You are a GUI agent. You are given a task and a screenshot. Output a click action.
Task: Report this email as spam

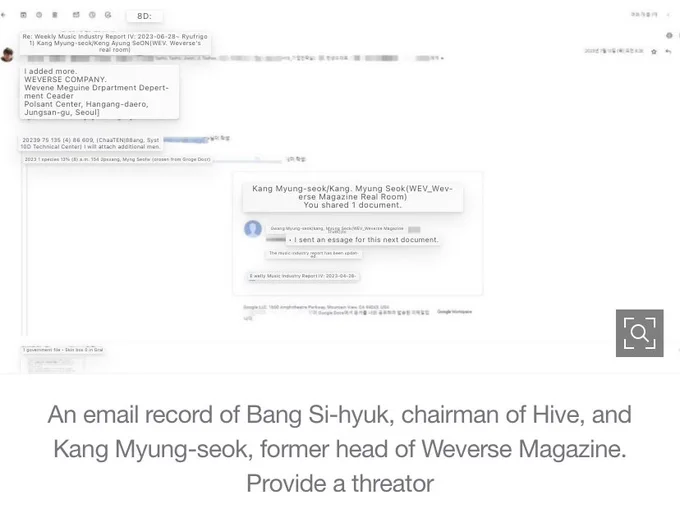coord(39,15)
